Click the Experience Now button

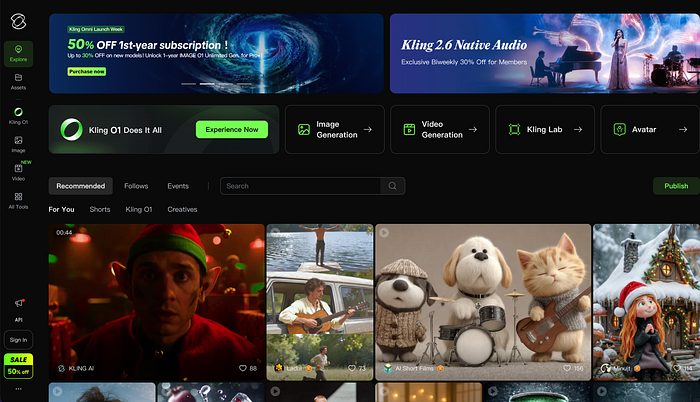(x=231, y=129)
